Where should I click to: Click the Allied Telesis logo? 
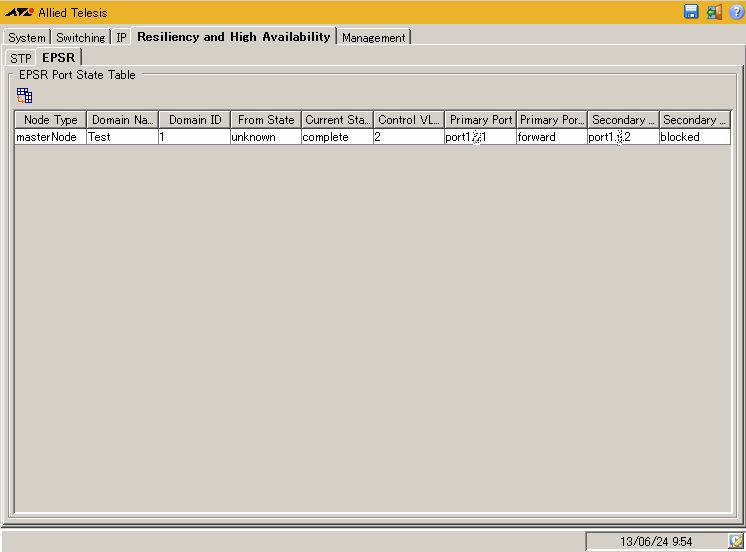(19, 13)
